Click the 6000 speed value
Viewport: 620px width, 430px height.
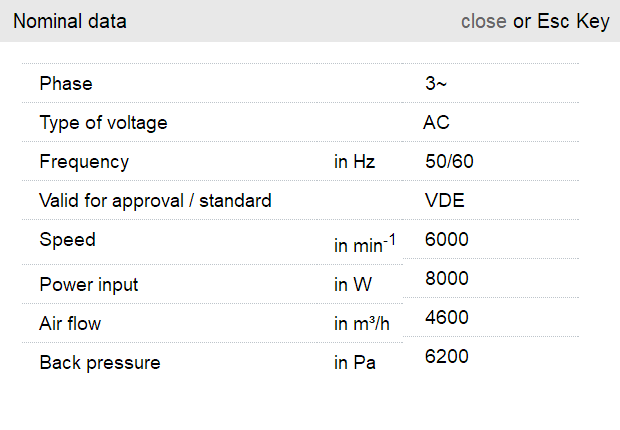click(447, 239)
